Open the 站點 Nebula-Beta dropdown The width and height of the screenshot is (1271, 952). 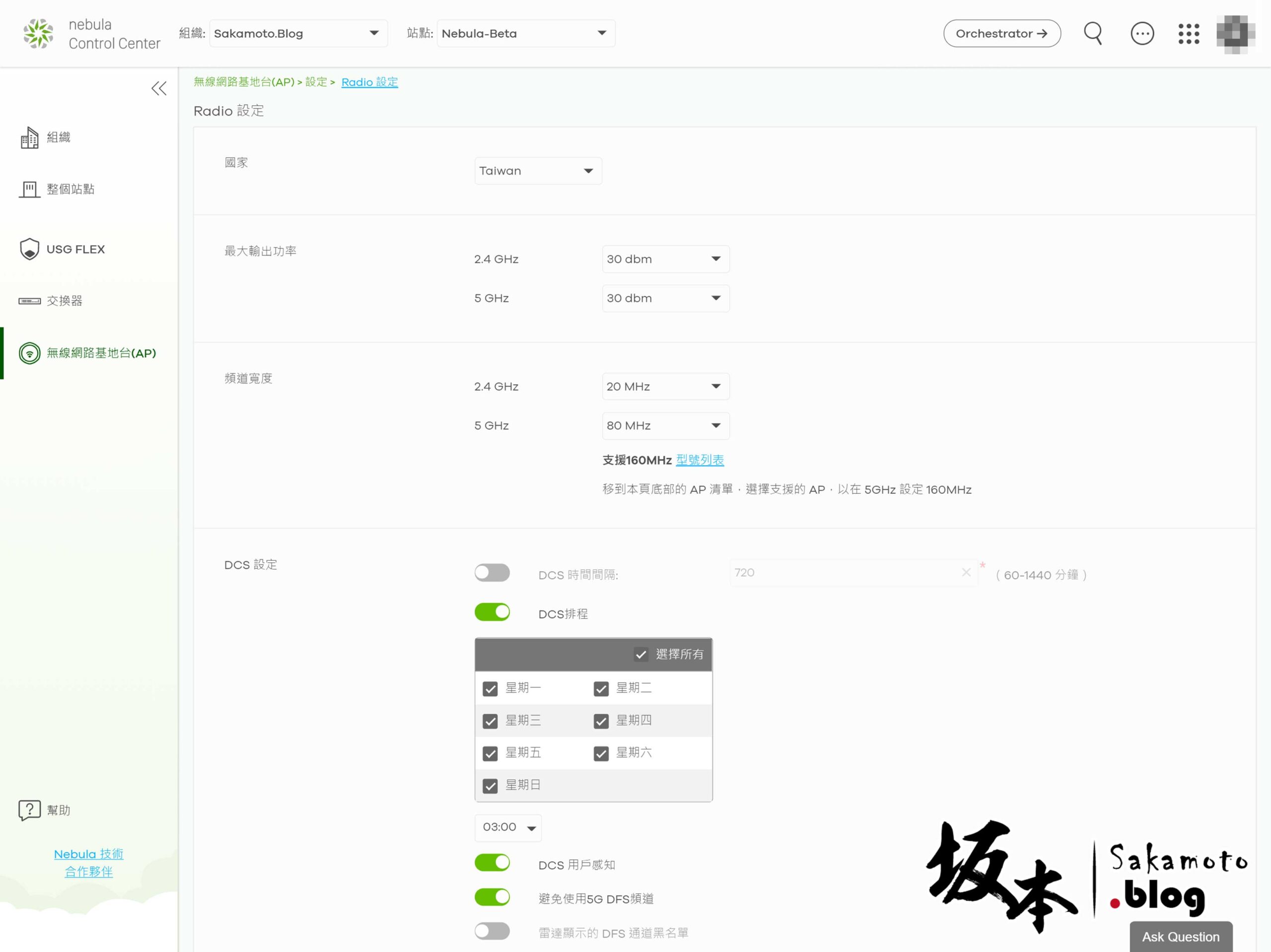tap(526, 33)
